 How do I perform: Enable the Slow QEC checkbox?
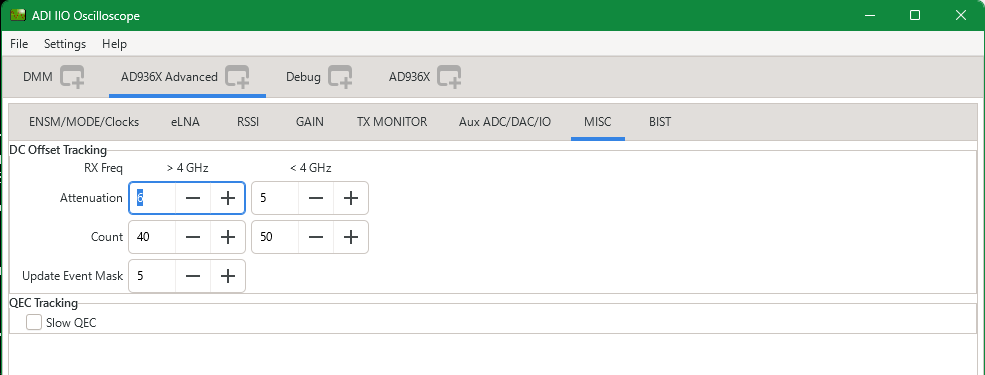(x=34, y=323)
